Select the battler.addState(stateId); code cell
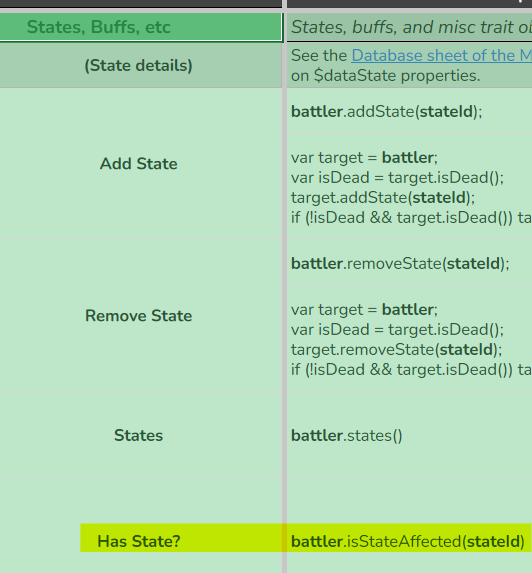 click(x=409, y=111)
